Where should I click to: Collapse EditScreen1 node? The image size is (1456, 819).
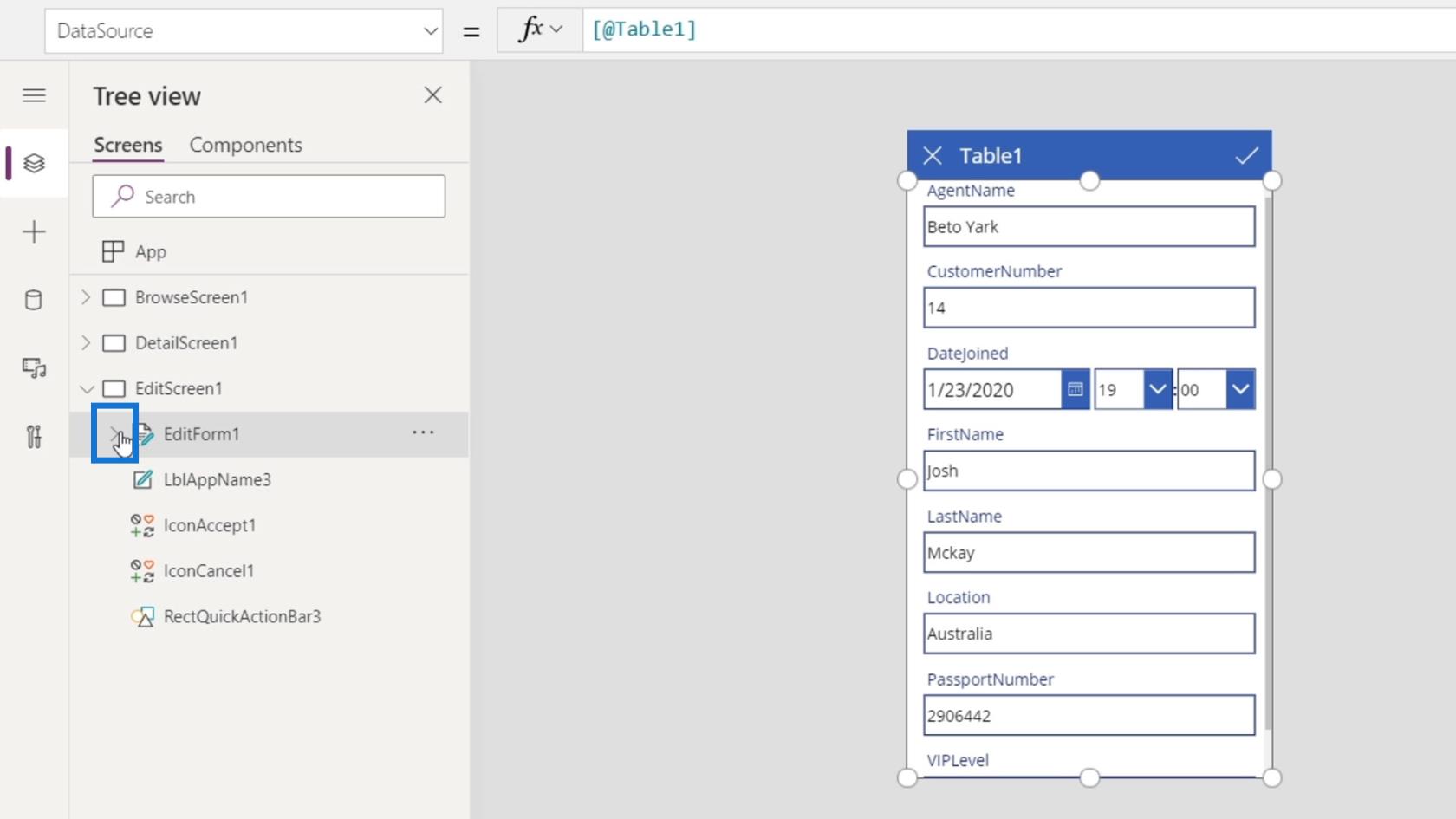[x=86, y=389]
